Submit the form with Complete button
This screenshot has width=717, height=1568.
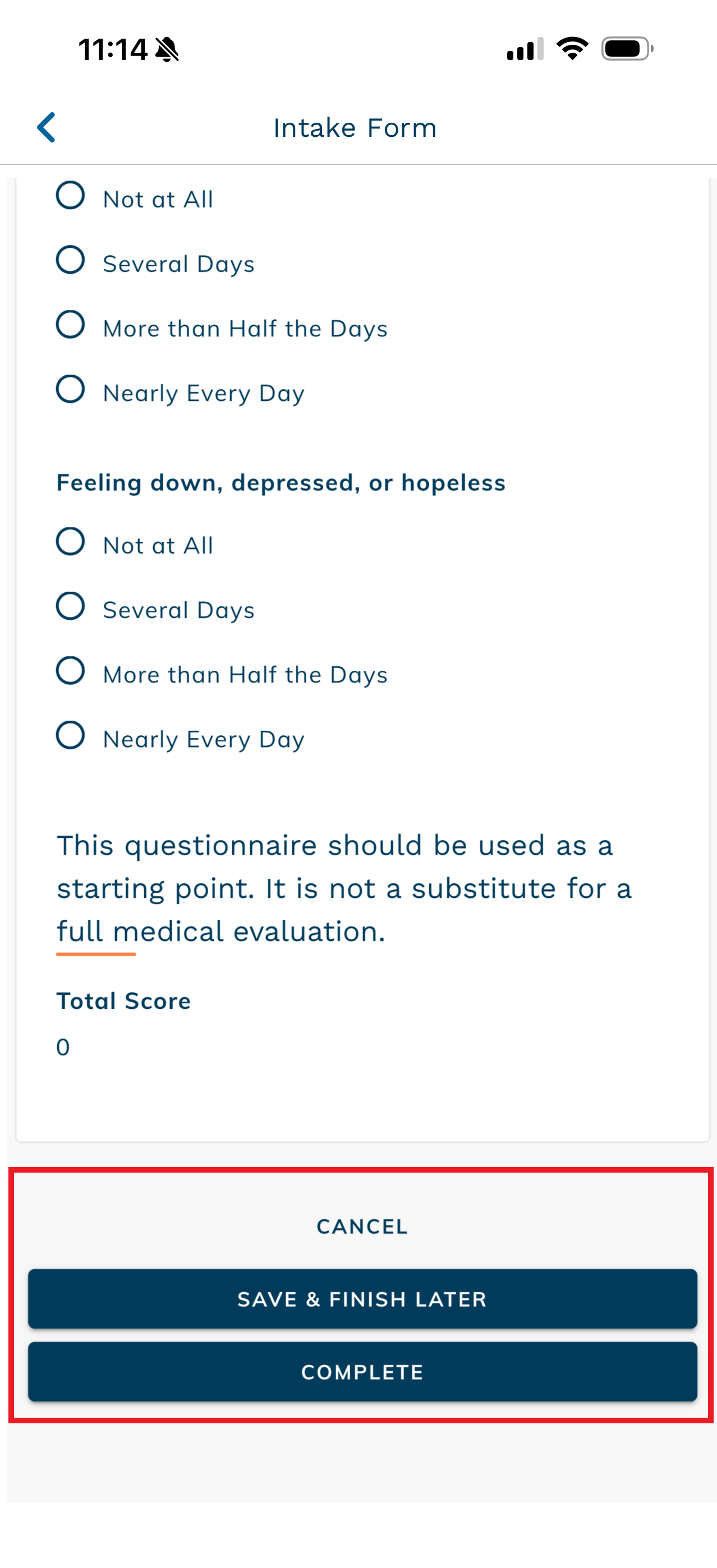(x=362, y=1372)
